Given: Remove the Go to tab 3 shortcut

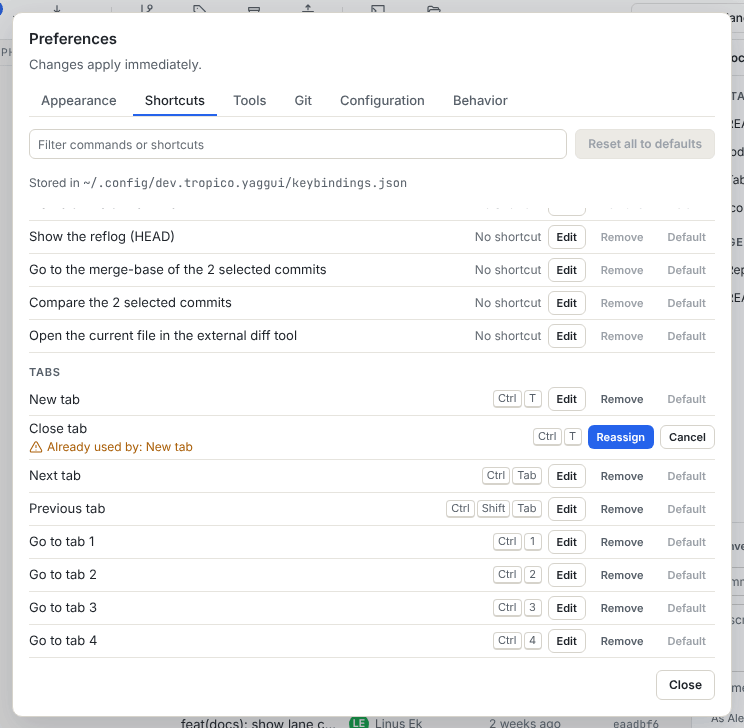Looking at the screenshot, I should (x=622, y=608).
